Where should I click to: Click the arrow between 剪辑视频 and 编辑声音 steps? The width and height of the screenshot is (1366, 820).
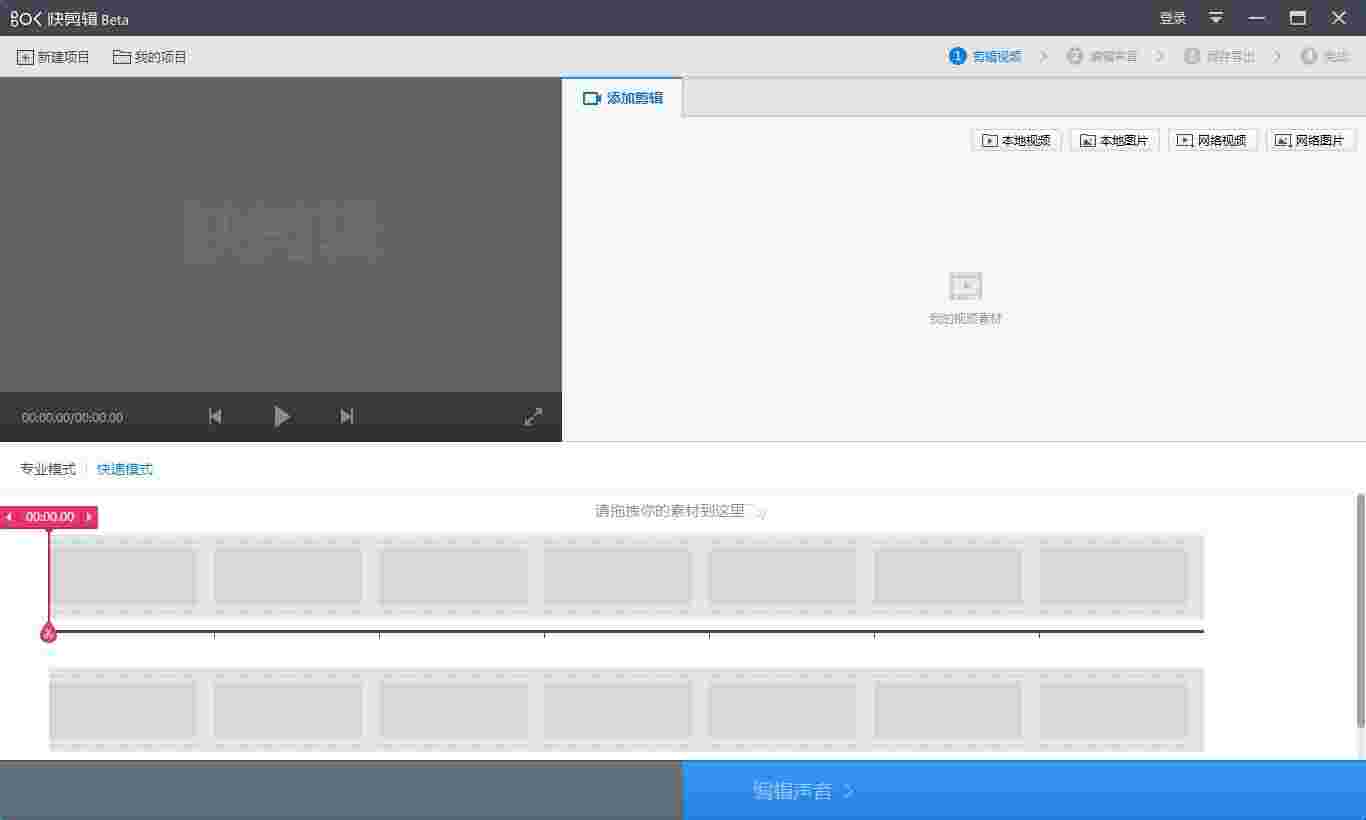tap(1043, 56)
